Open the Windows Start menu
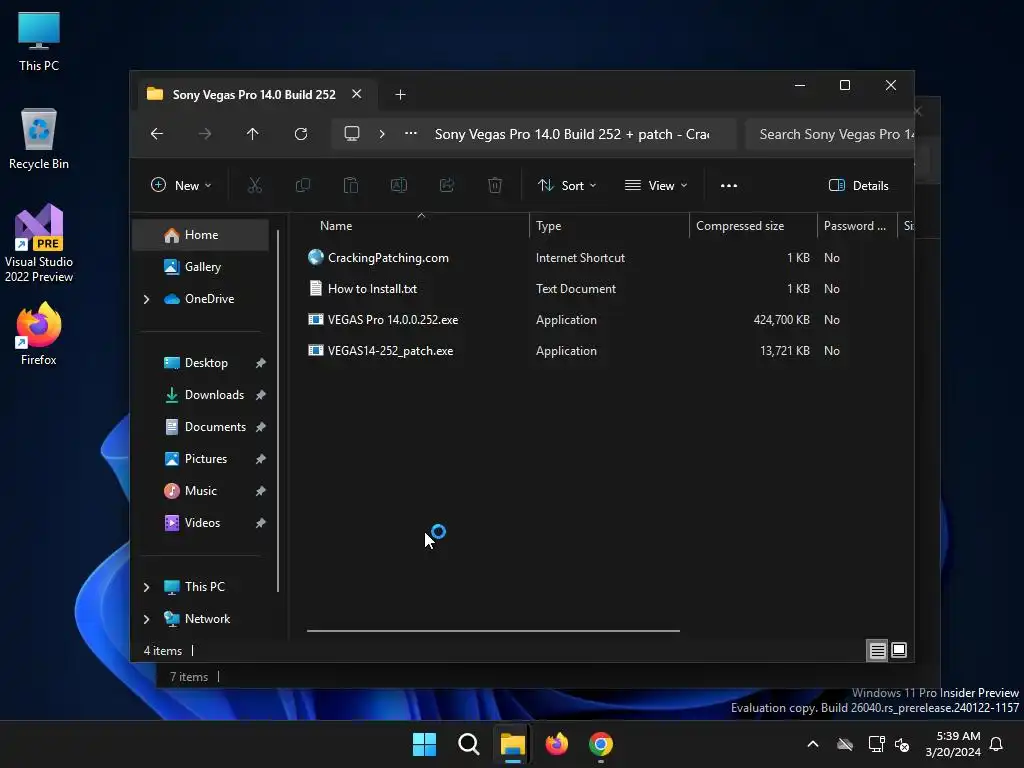 [x=424, y=744]
